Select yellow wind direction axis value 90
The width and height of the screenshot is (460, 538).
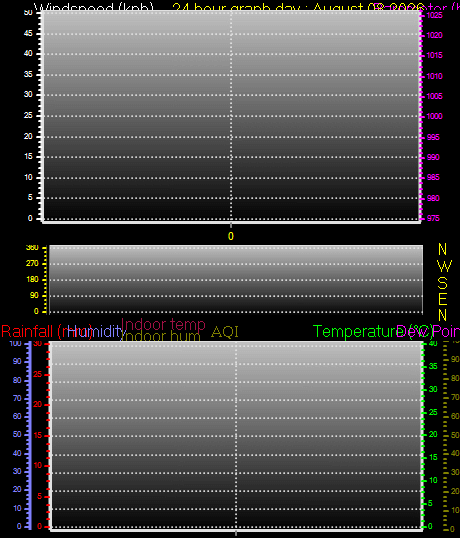click(x=34, y=295)
